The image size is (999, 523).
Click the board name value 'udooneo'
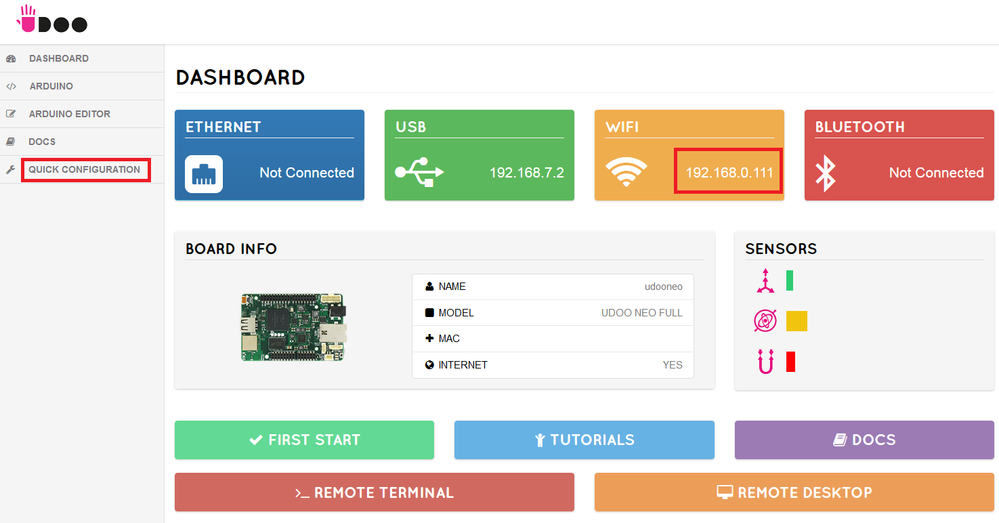pos(663,287)
